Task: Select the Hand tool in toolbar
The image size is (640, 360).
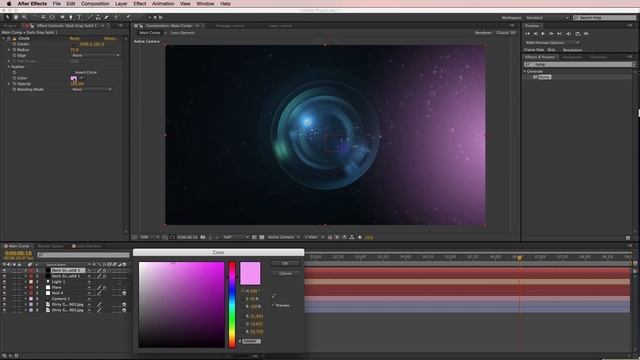Action: (16, 17)
